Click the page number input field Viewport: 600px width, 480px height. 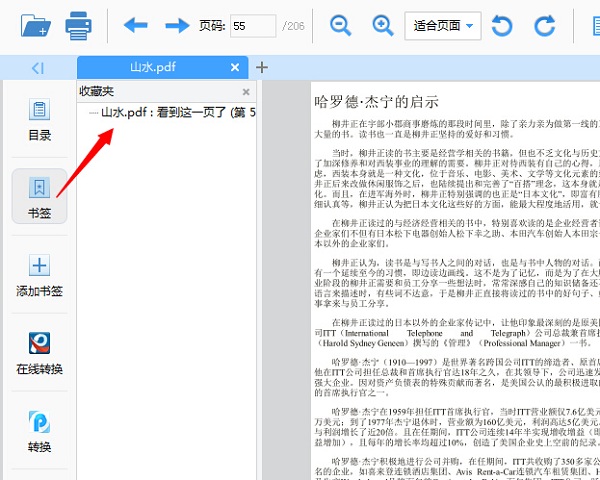(253, 26)
